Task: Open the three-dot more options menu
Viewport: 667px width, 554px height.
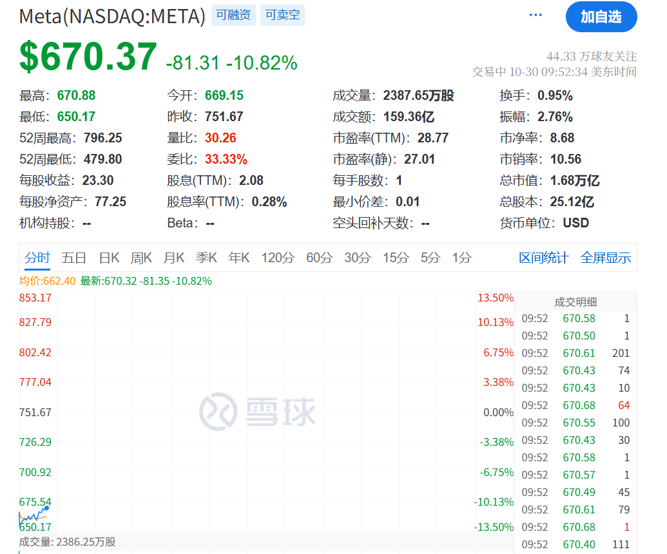Action: [536, 16]
